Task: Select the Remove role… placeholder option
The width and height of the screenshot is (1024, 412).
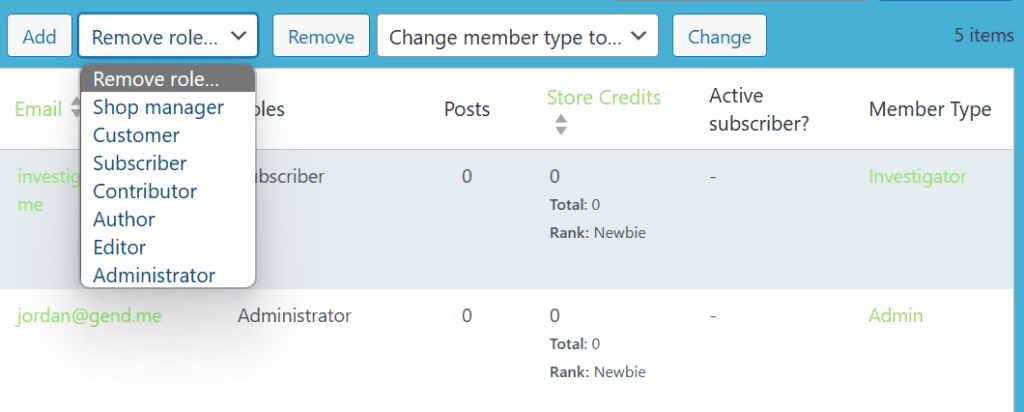Action: pos(155,79)
